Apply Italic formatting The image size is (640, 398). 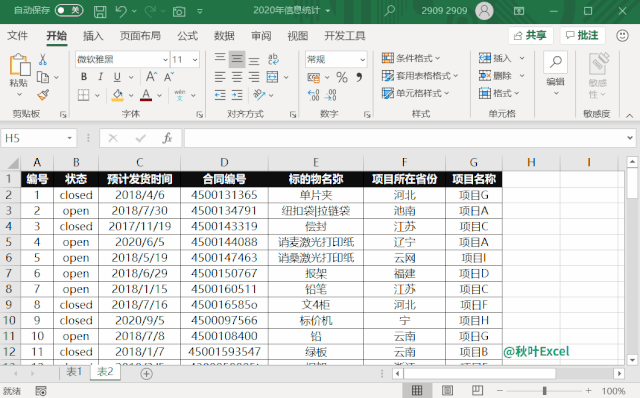pos(100,77)
